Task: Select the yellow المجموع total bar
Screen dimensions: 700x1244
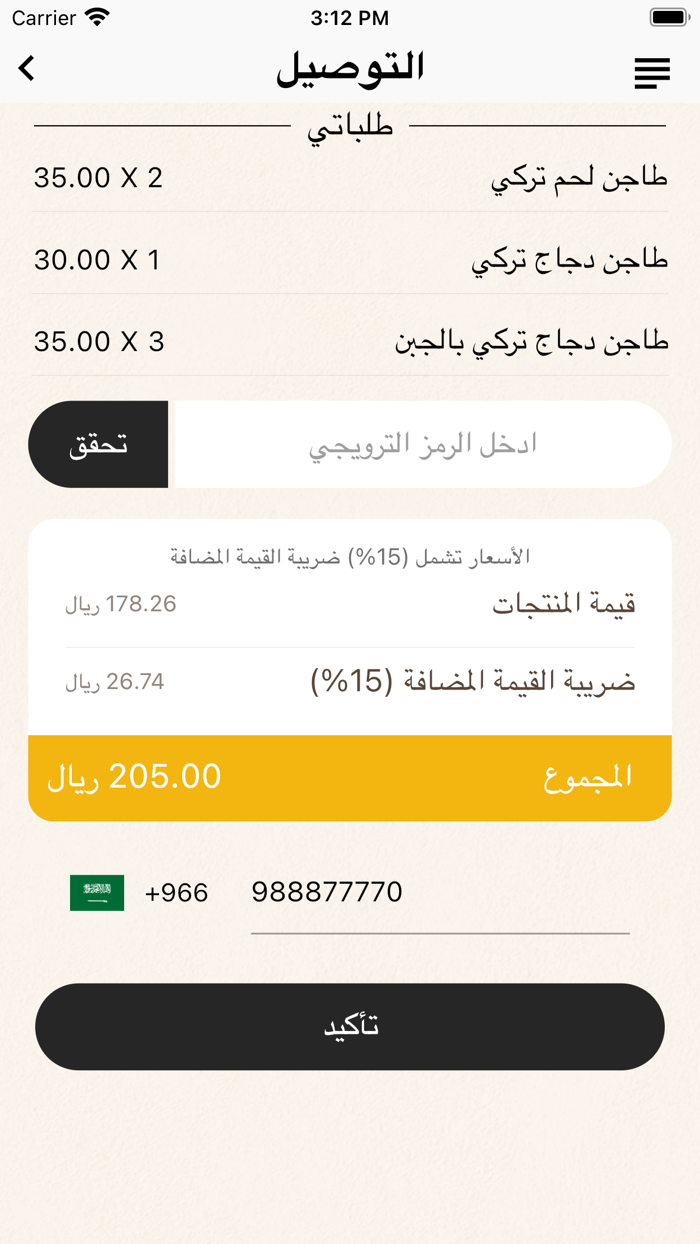Action: tap(350, 776)
